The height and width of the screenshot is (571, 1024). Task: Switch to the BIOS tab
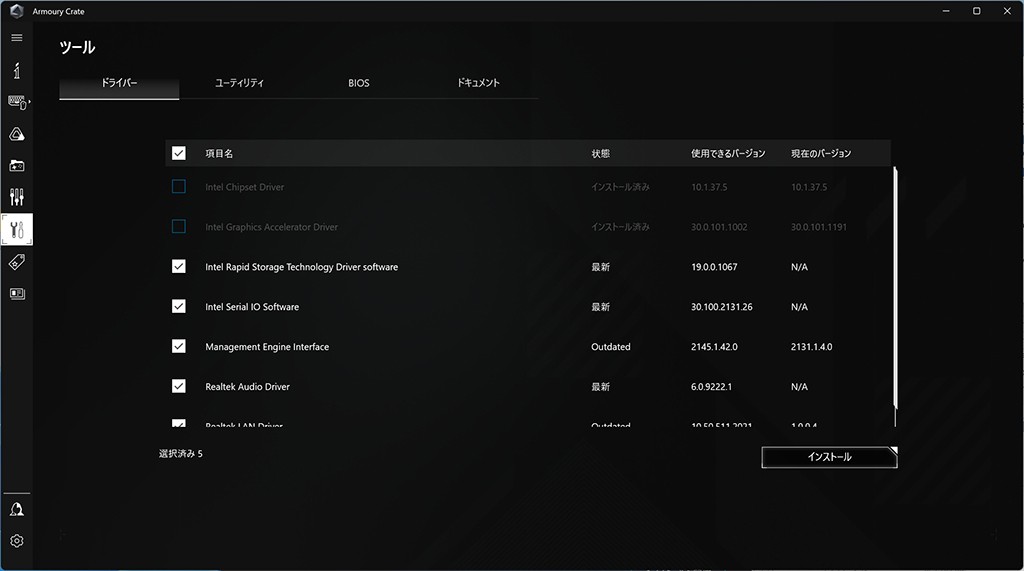(359, 83)
